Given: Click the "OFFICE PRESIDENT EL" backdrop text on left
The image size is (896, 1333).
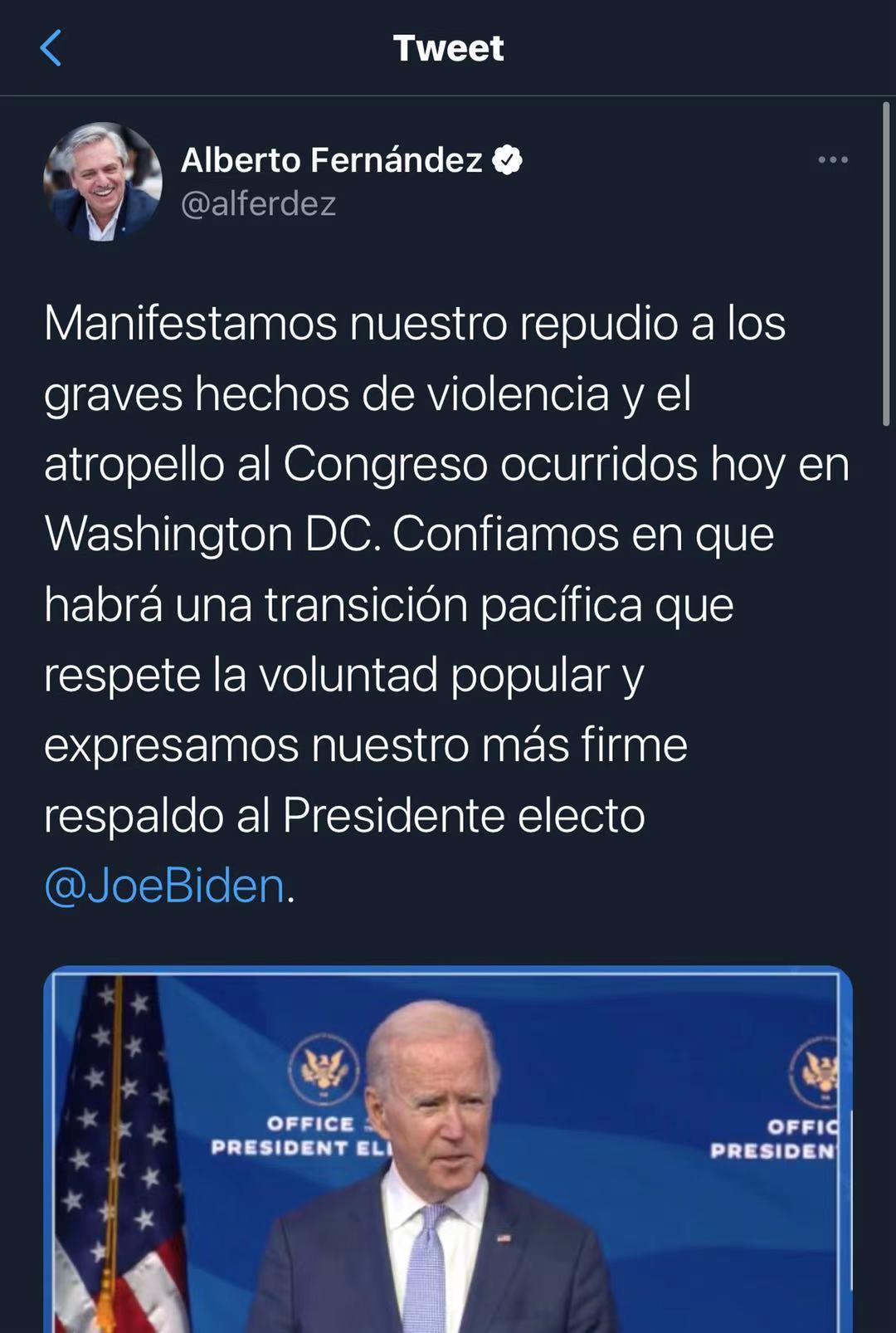Looking at the screenshot, I should [302, 1136].
